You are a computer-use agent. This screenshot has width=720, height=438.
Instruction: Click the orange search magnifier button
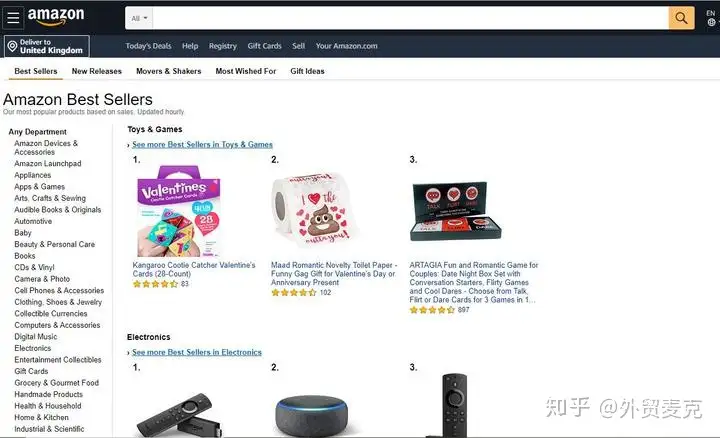click(681, 18)
